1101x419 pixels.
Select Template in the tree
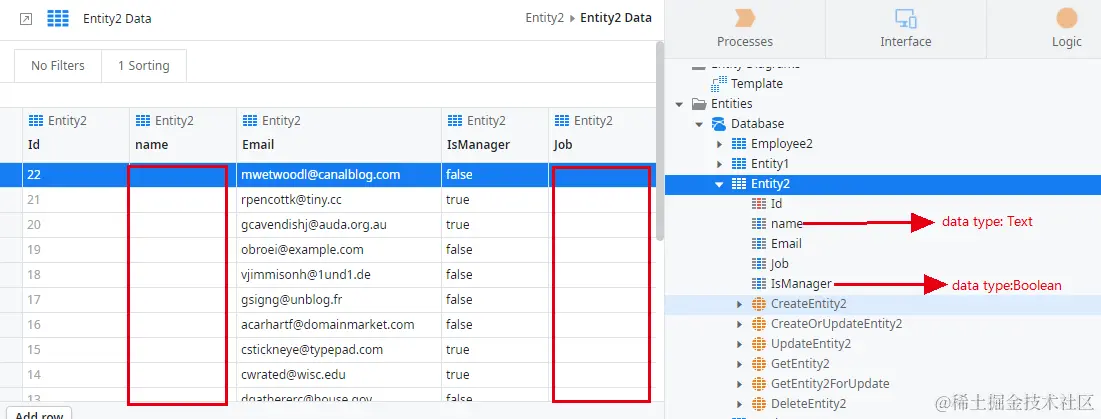756,84
